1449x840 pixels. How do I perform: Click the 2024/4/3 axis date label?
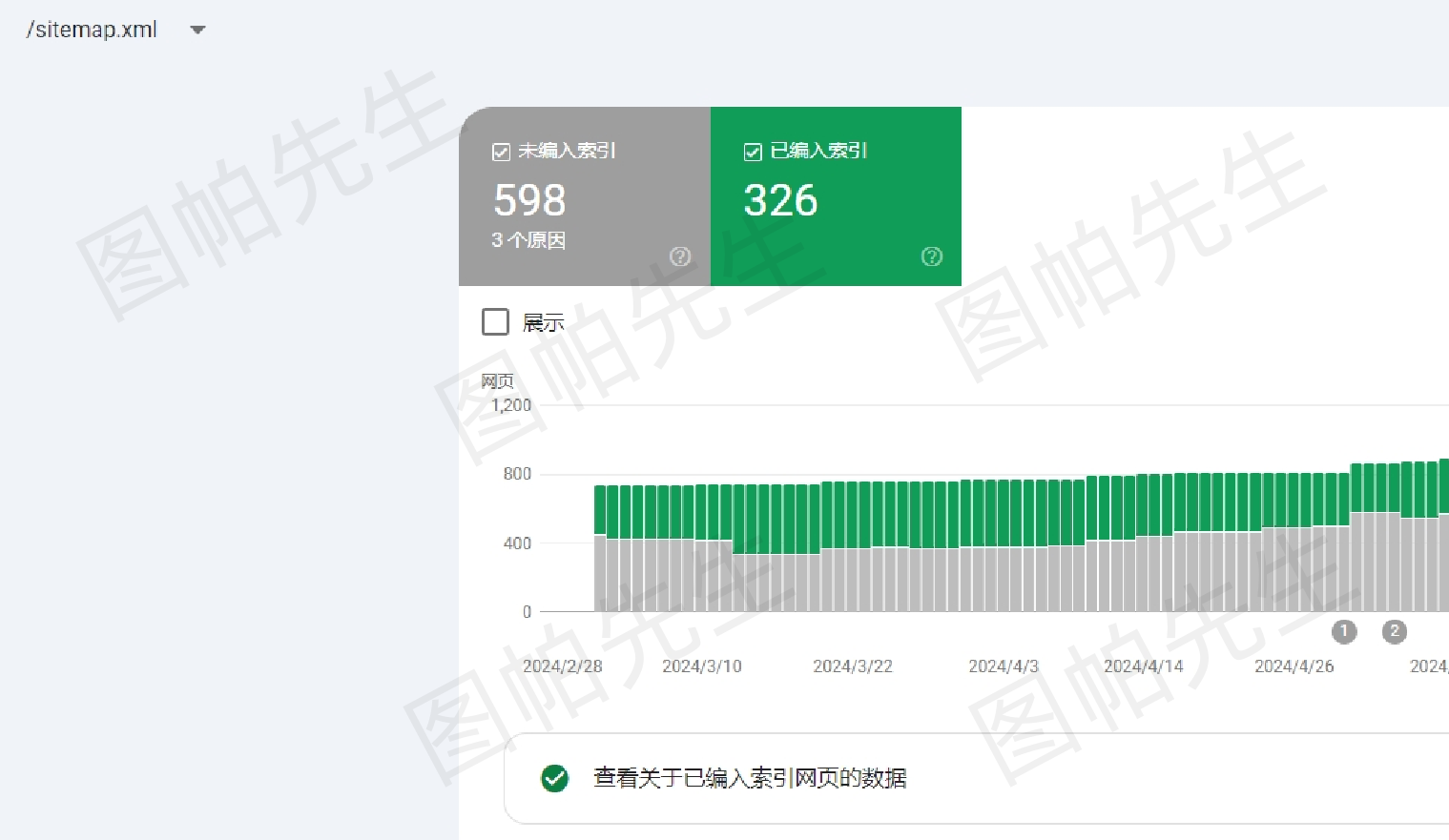(x=1004, y=666)
